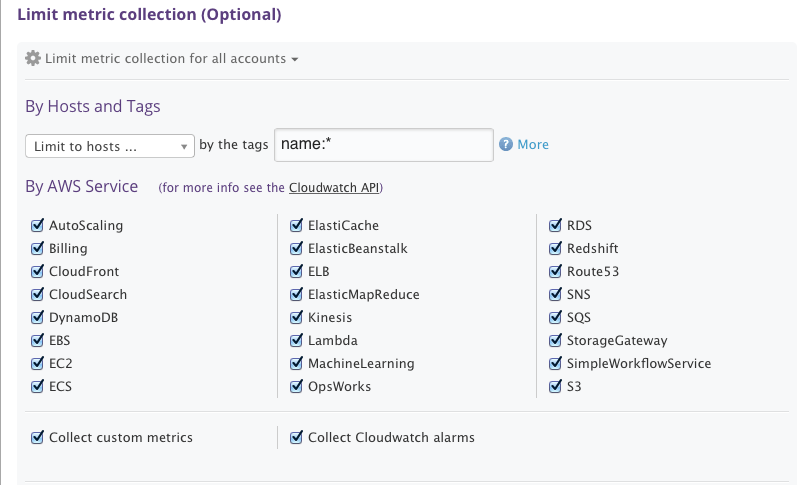The image size is (804, 485).
Task: Uncheck the S3 service checkbox
Action: [556, 386]
